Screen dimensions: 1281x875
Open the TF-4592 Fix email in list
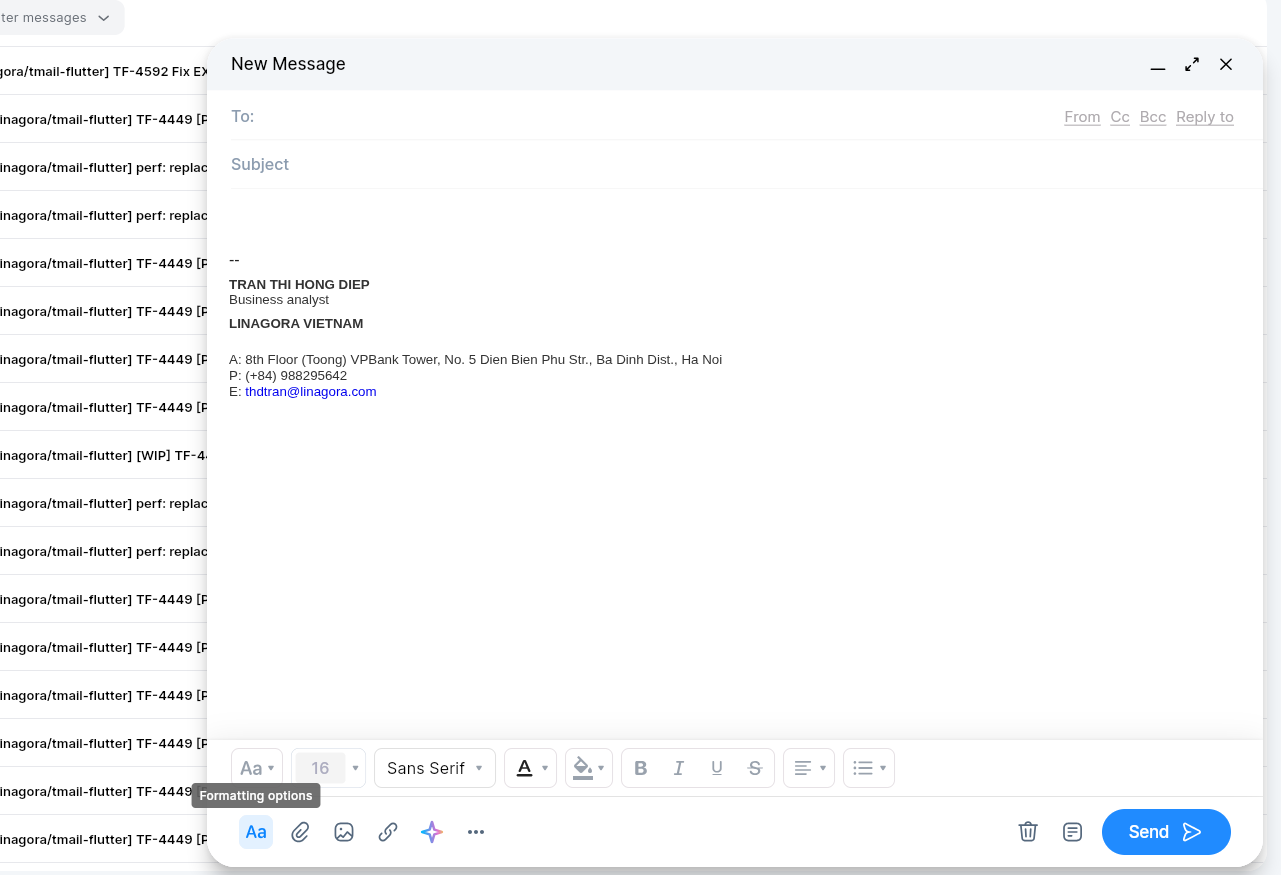(x=103, y=71)
